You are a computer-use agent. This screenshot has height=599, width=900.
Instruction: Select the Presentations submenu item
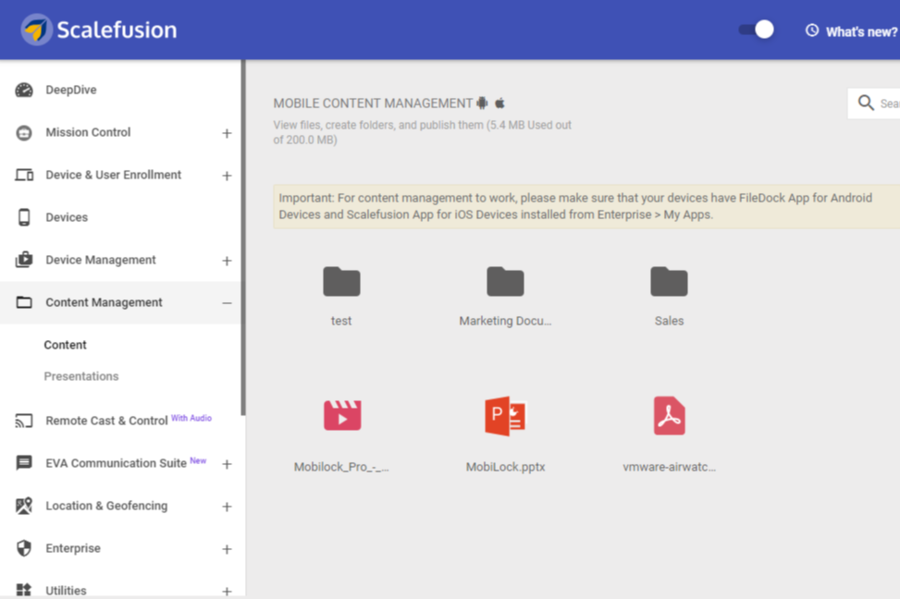(81, 377)
